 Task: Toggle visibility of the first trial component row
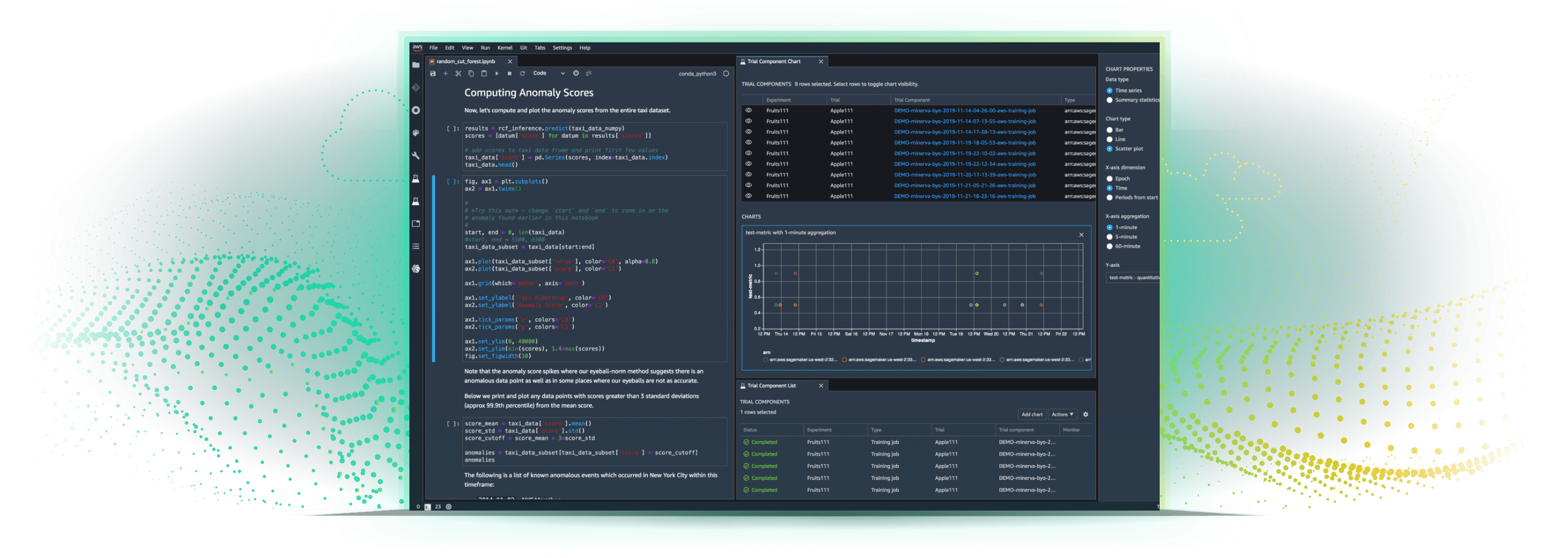(x=749, y=110)
